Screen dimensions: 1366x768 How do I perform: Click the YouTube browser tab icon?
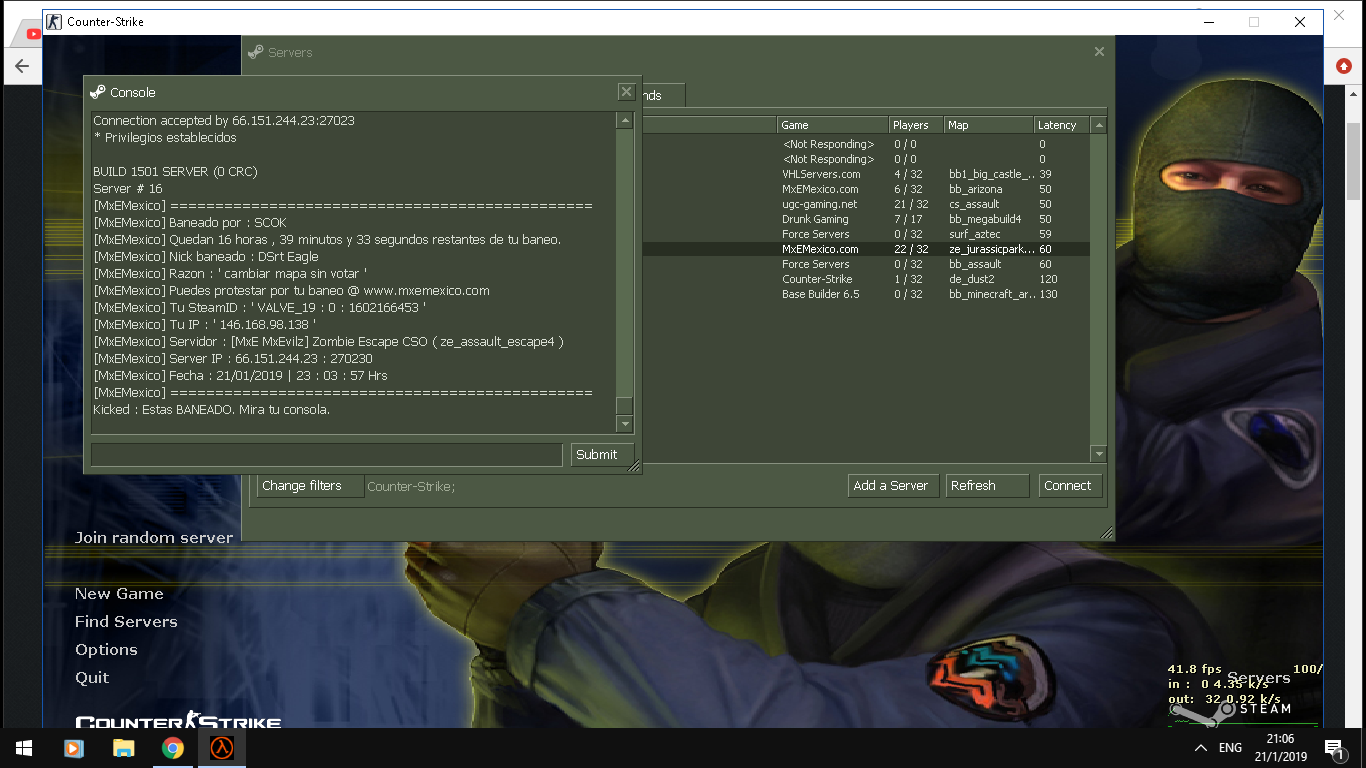pyautogui.click(x=33, y=33)
